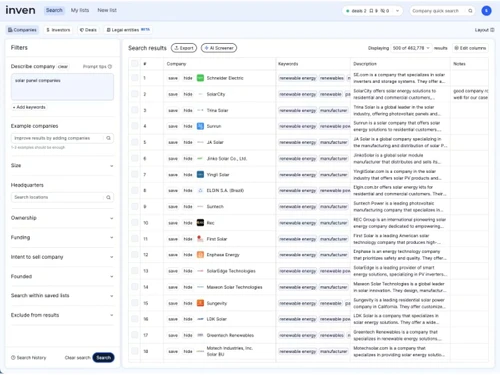Open the My lists menu item
The width and height of the screenshot is (500, 375).
pyautogui.click(x=80, y=10)
